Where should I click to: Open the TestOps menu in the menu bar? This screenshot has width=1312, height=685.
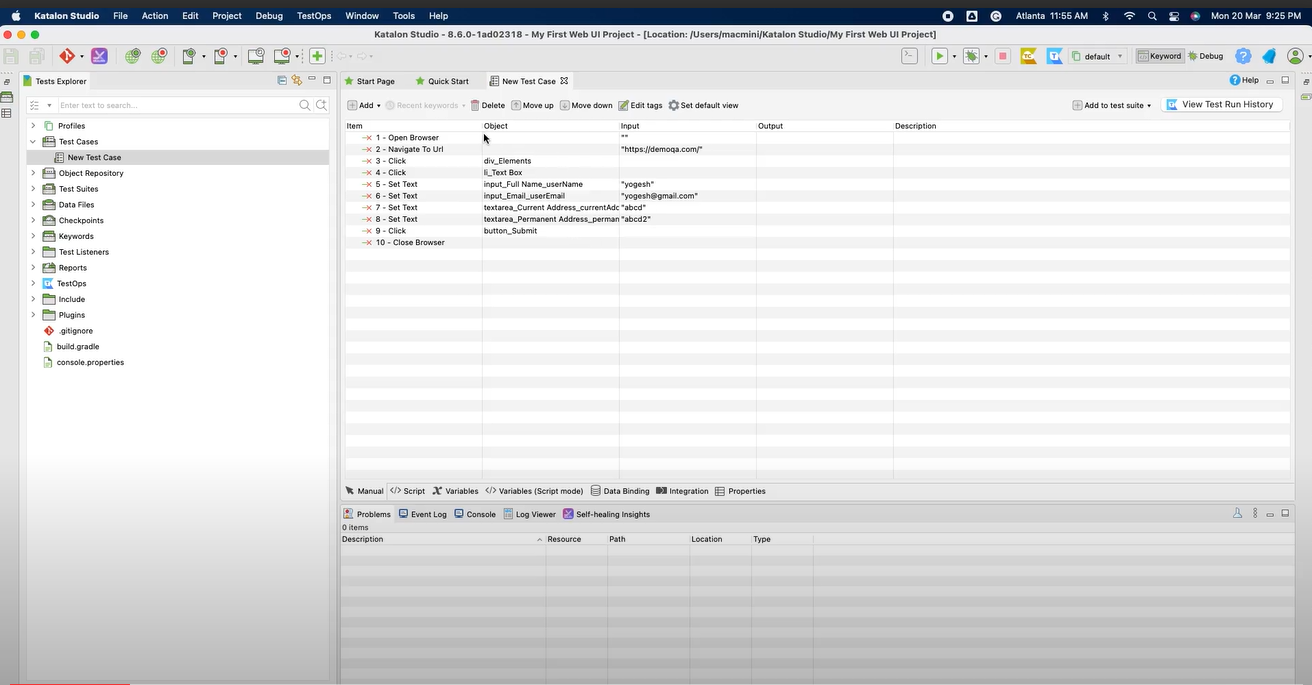pos(314,16)
